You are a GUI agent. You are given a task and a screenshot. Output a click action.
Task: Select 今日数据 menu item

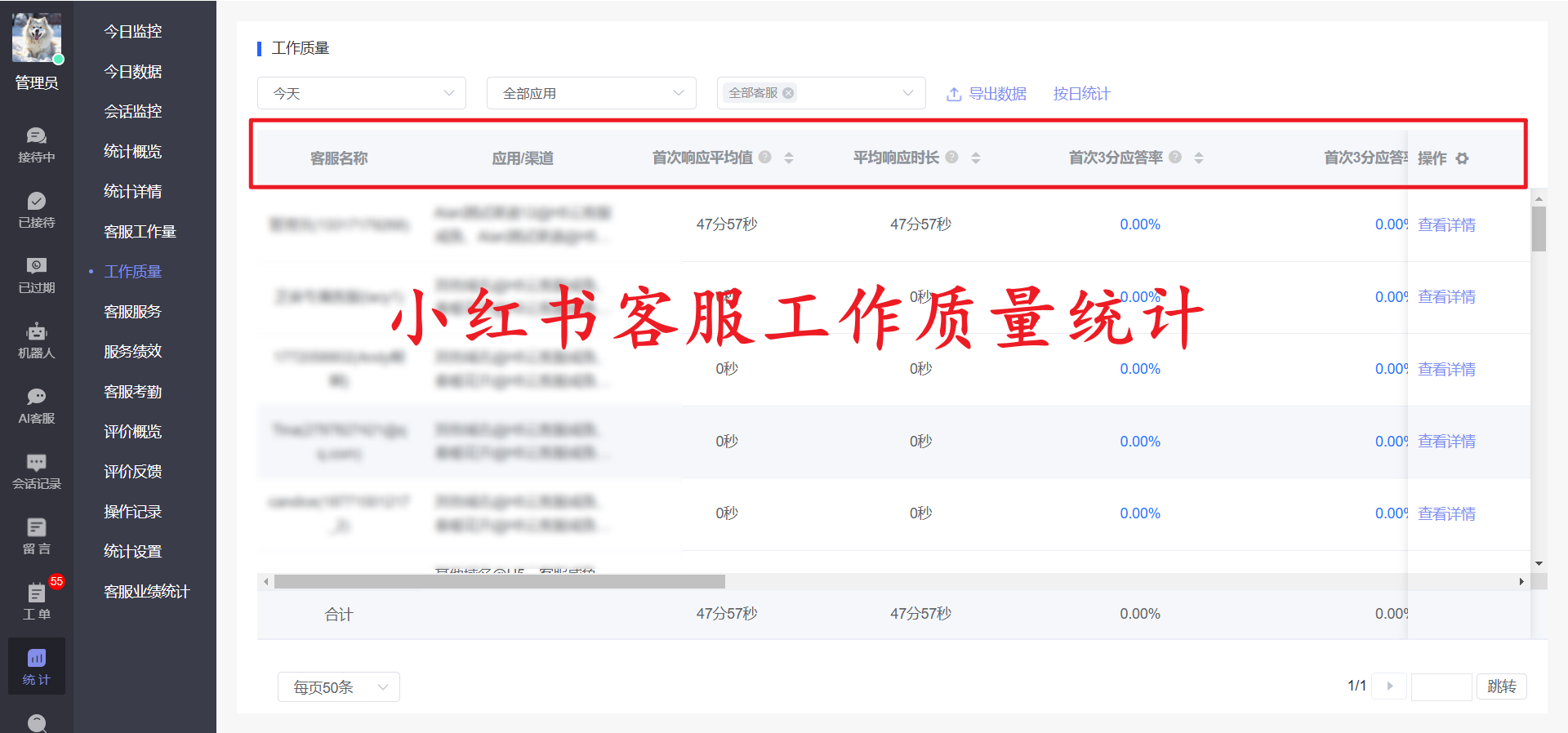click(x=133, y=71)
